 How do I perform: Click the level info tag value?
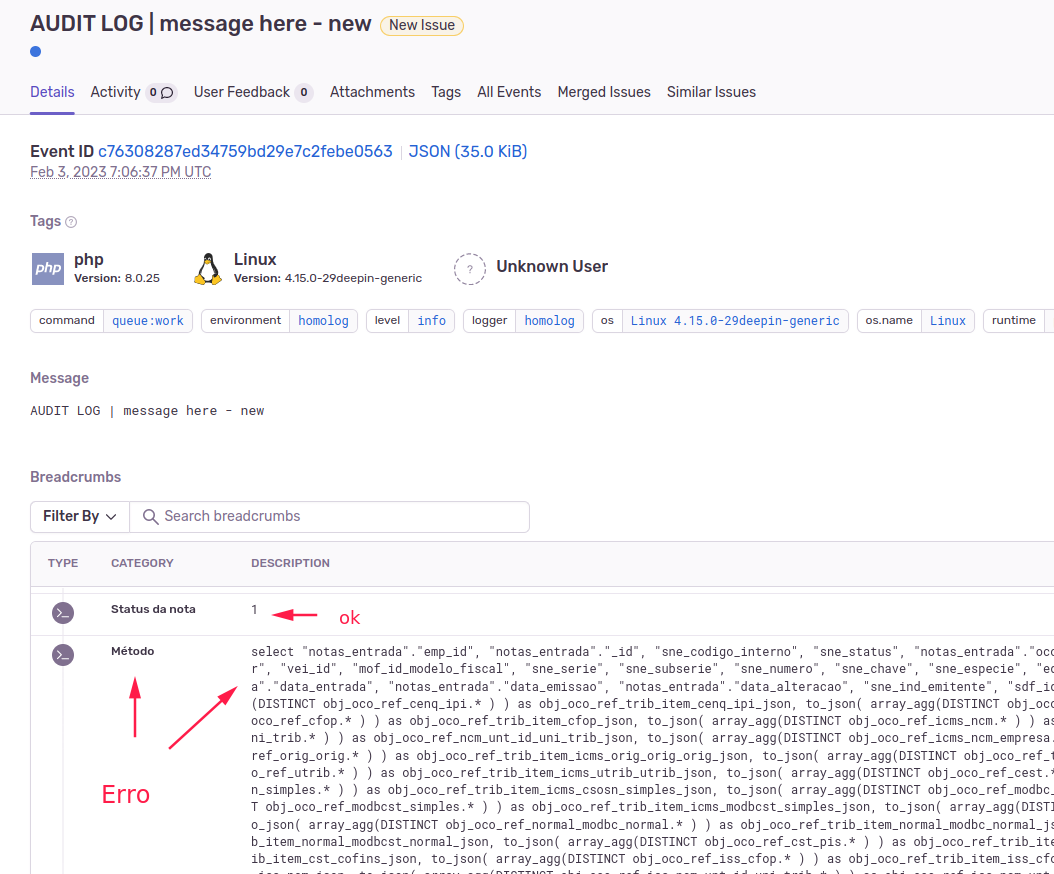click(432, 321)
